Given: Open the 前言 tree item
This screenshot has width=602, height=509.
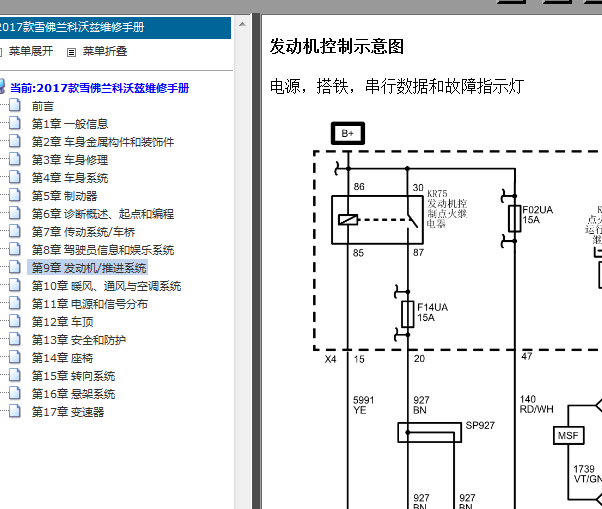Looking at the screenshot, I should click(43, 106).
